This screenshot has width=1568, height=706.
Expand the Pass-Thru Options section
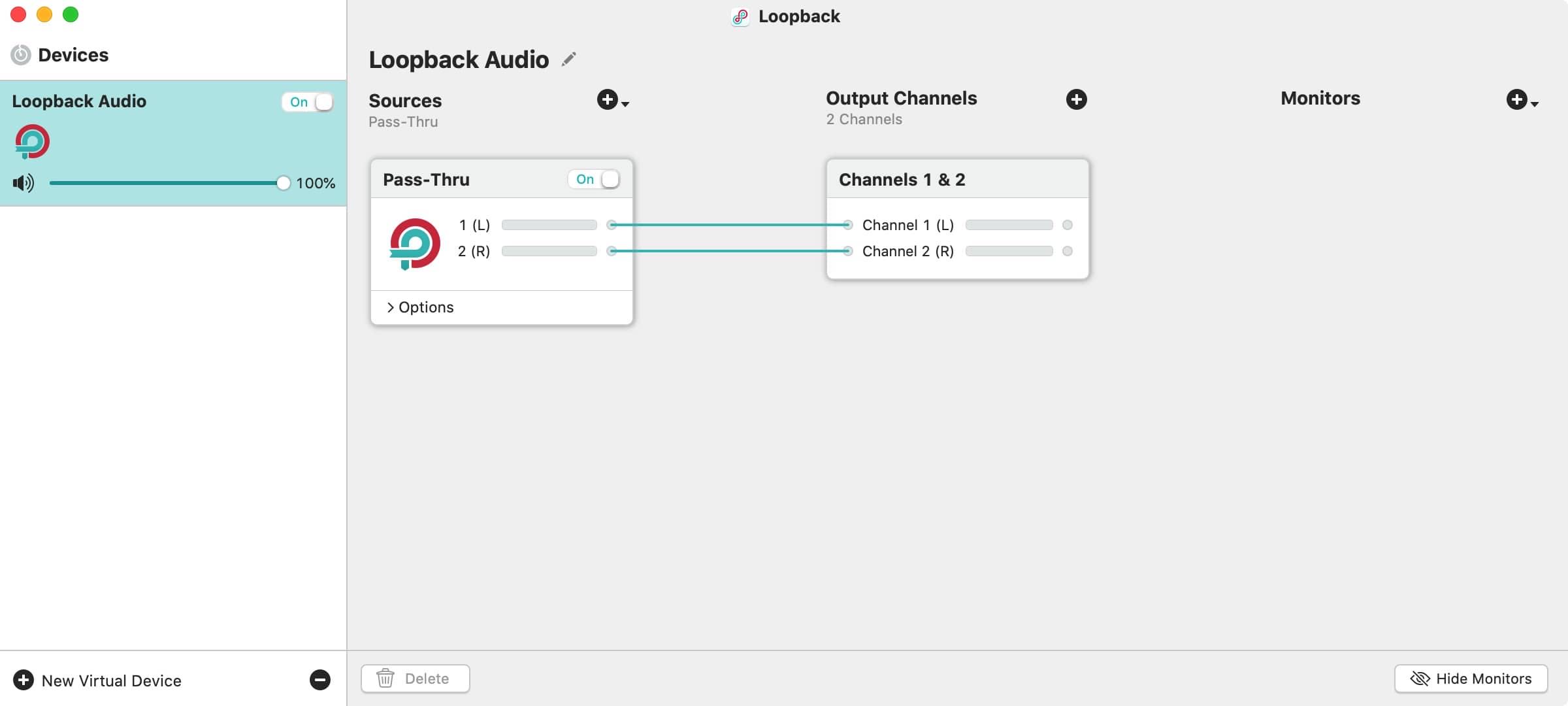(x=420, y=307)
